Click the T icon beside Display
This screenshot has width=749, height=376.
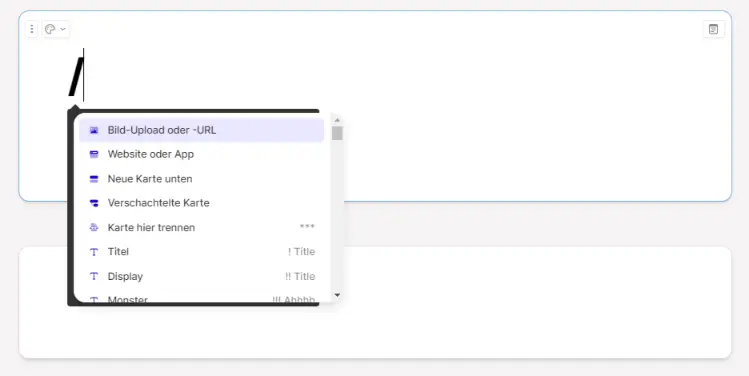click(x=94, y=276)
